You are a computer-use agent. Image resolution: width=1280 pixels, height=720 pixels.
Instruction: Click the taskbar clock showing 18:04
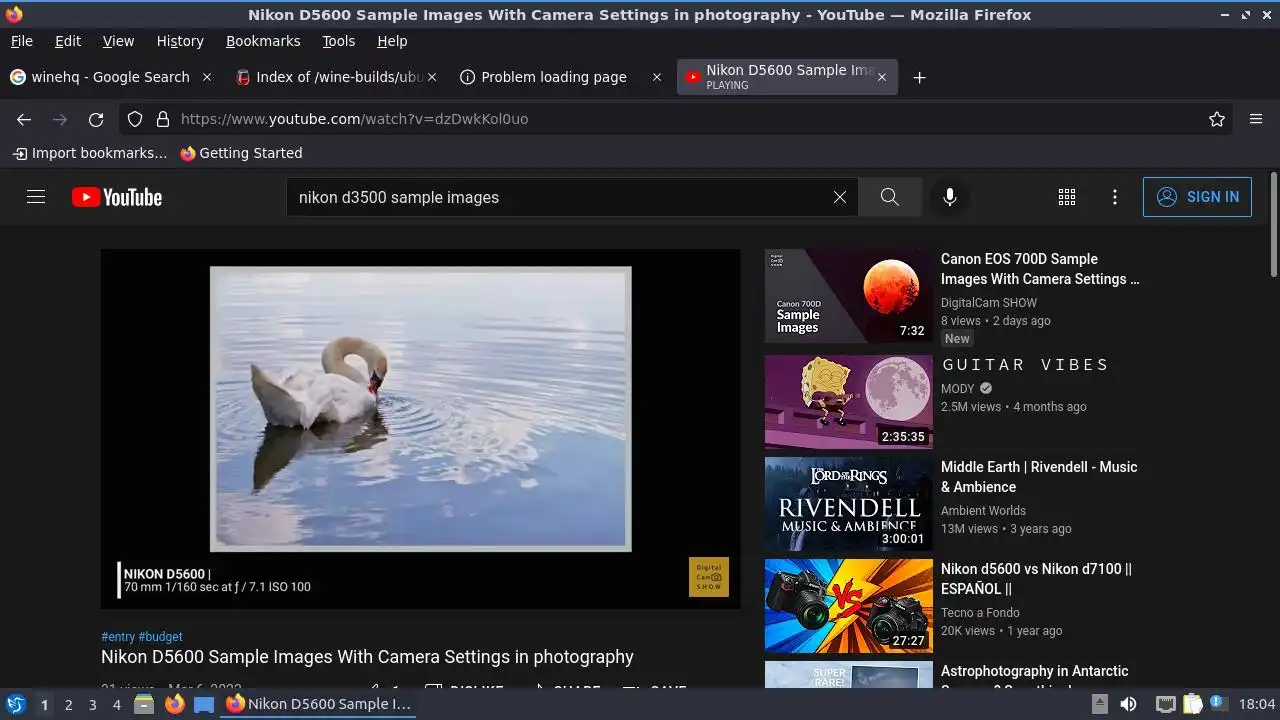[x=1257, y=705]
